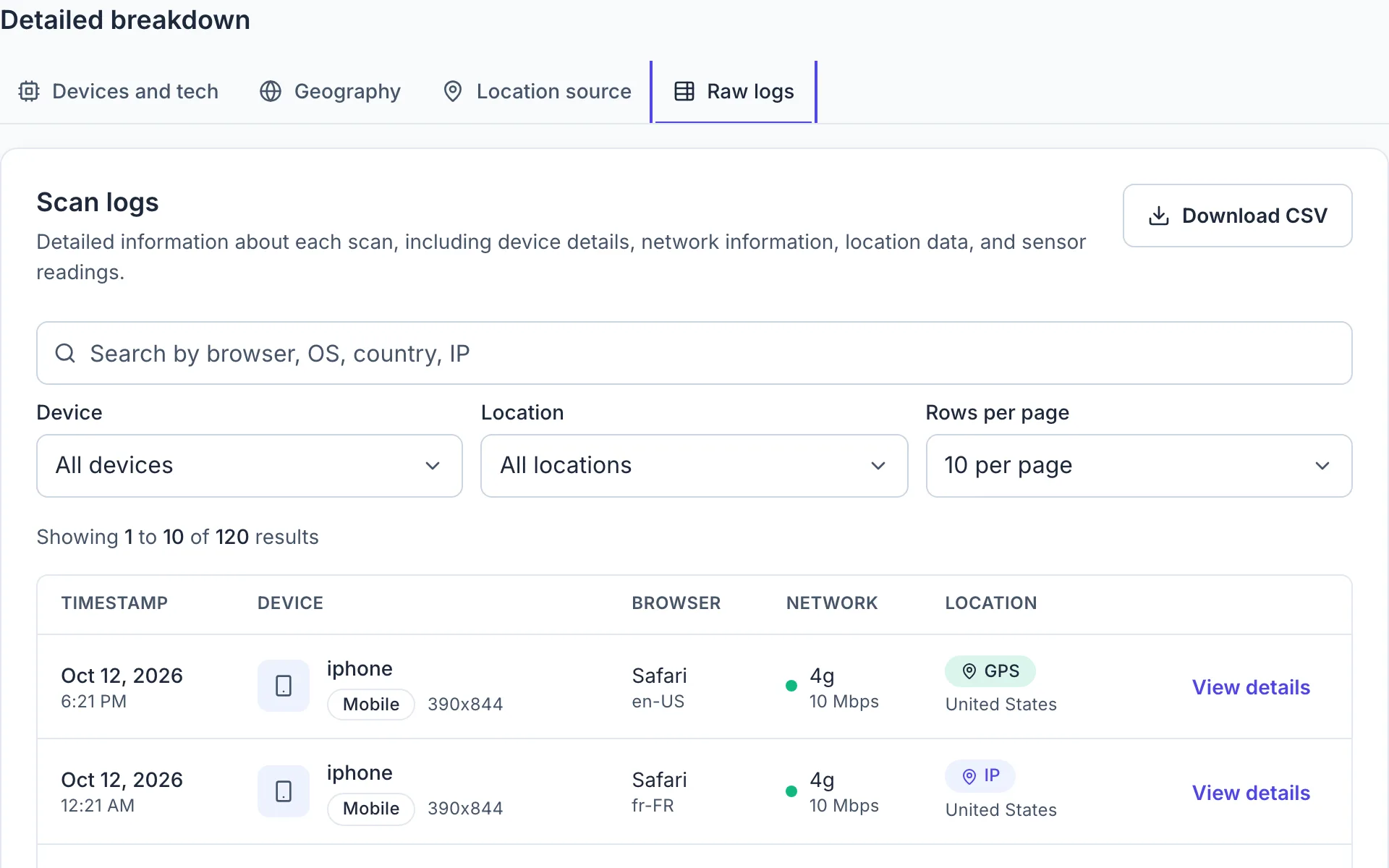Click the Oct 12, 2026 6:21 PM timestamp
1389x868 pixels.
click(122, 687)
